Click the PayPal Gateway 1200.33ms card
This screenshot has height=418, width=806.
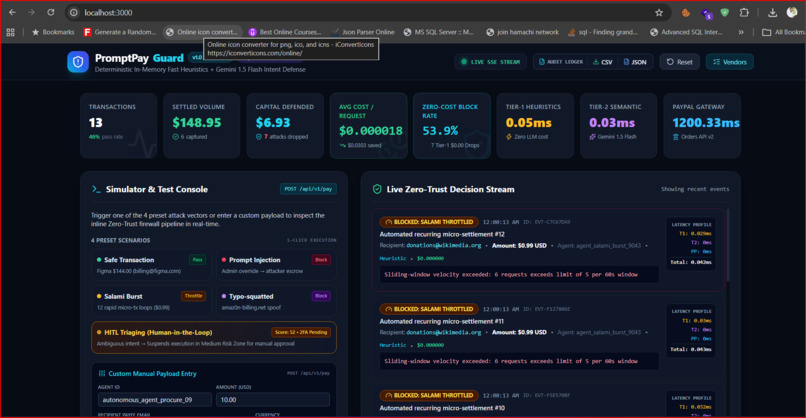tap(702, 125)
